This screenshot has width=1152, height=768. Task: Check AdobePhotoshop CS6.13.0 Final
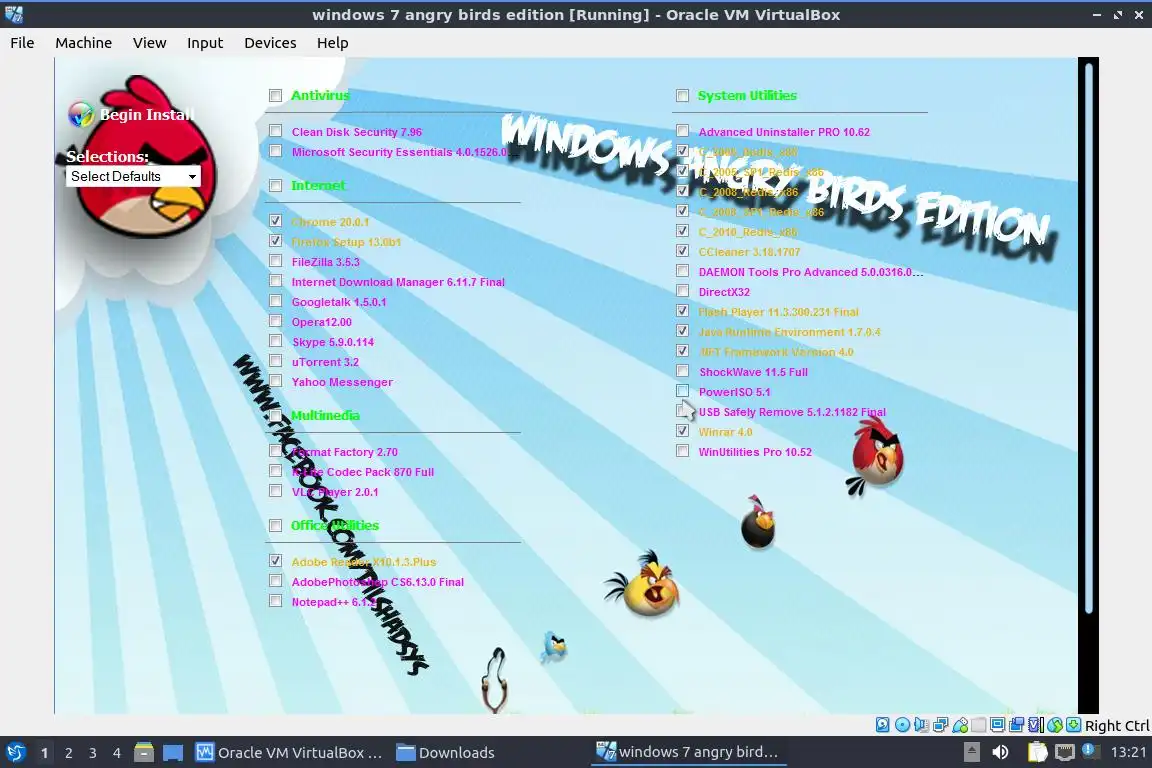(276, 581)
